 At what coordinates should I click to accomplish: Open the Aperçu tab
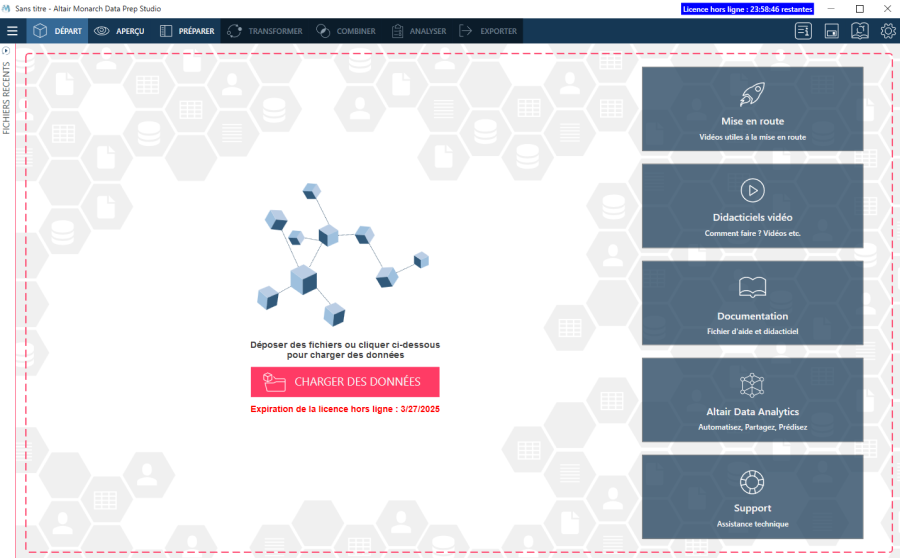point(119,31)
